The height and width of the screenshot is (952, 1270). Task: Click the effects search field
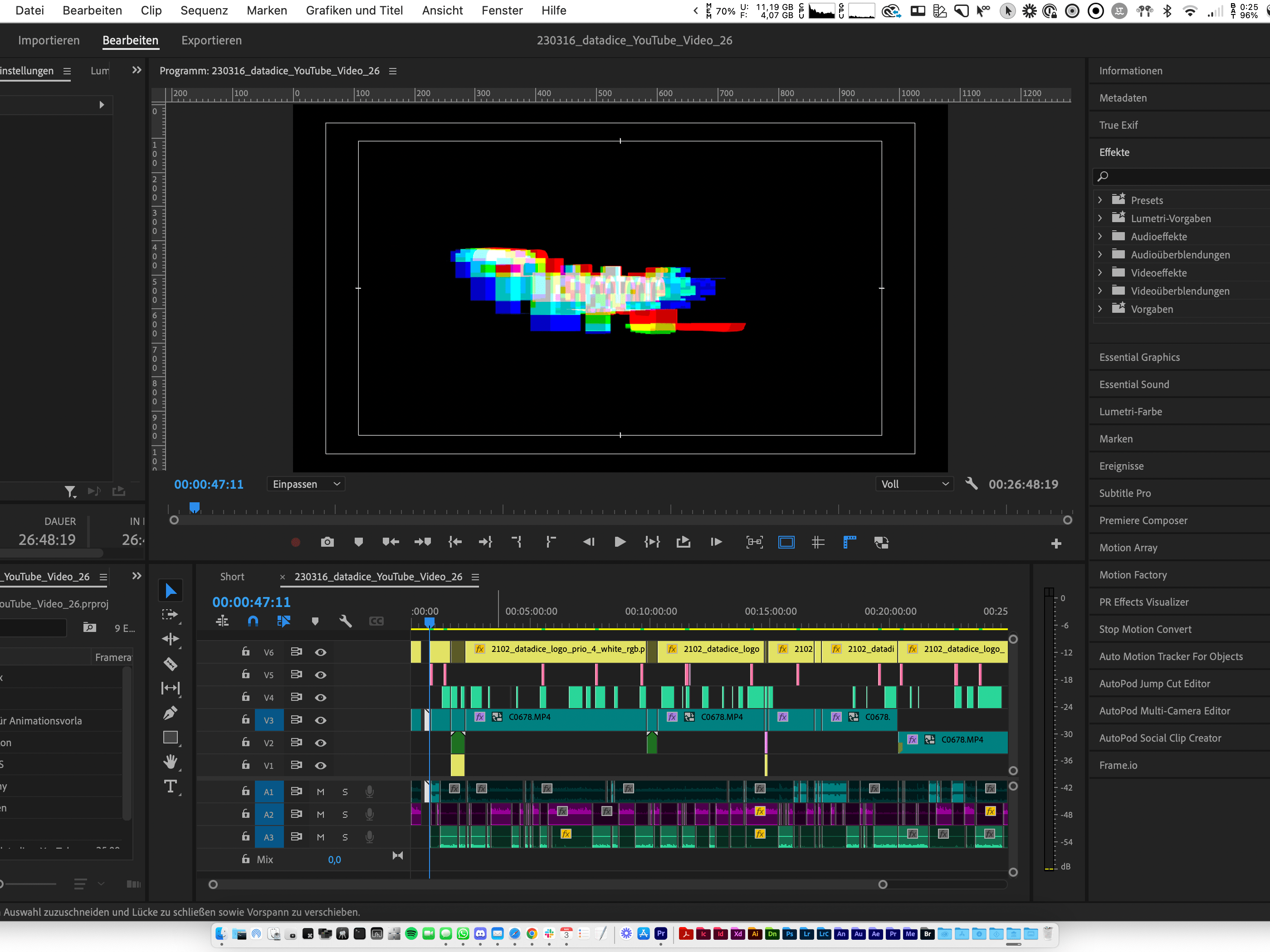click(x=1183, y=176)
